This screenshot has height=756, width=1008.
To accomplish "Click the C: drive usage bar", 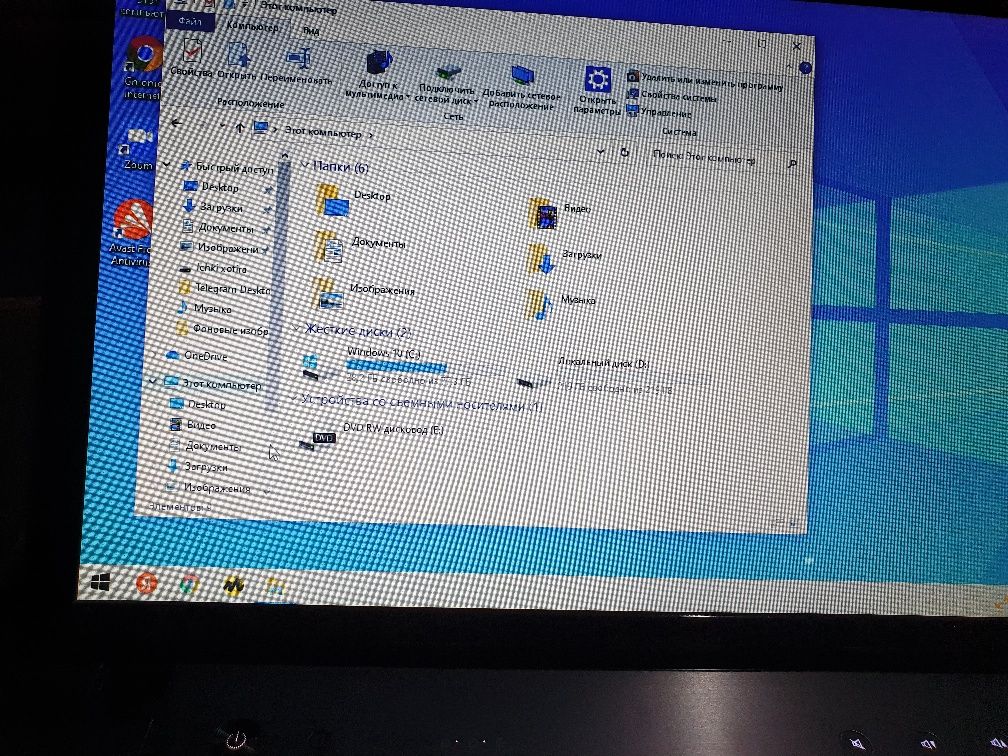I will pos(395,367).
